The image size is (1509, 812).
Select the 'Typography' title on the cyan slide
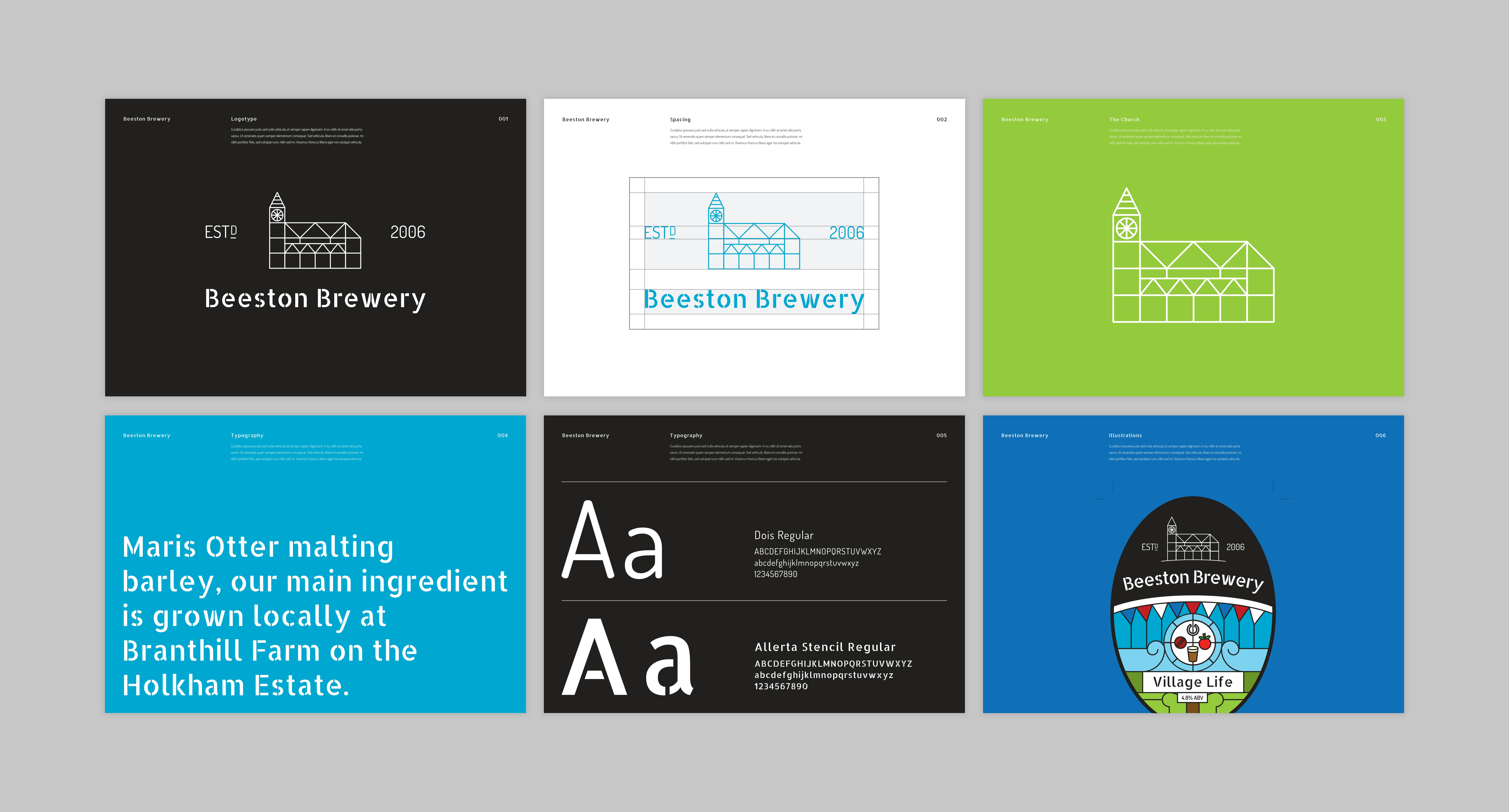(247, 436)
